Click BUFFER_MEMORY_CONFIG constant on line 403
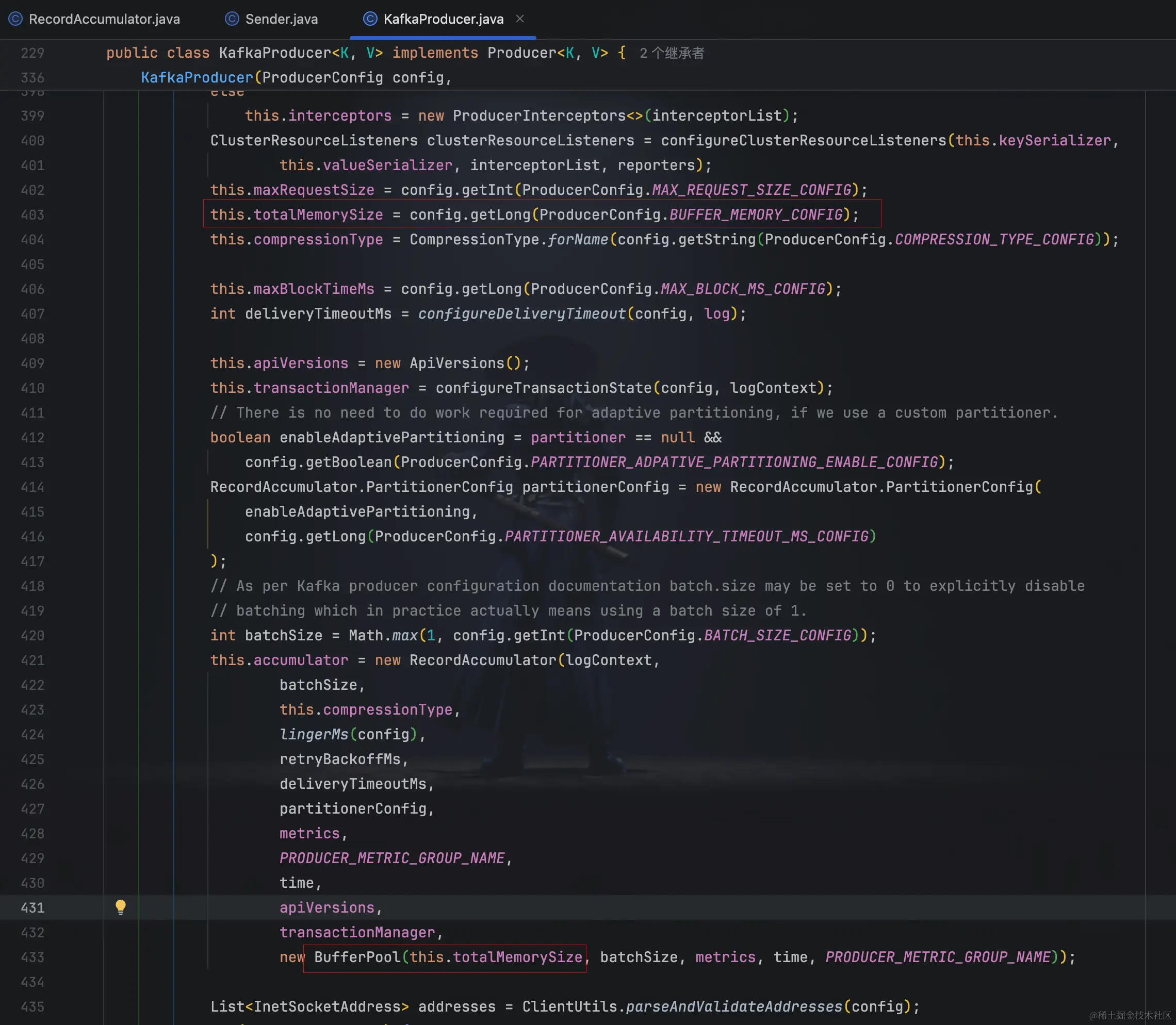 tap(756, 215)
